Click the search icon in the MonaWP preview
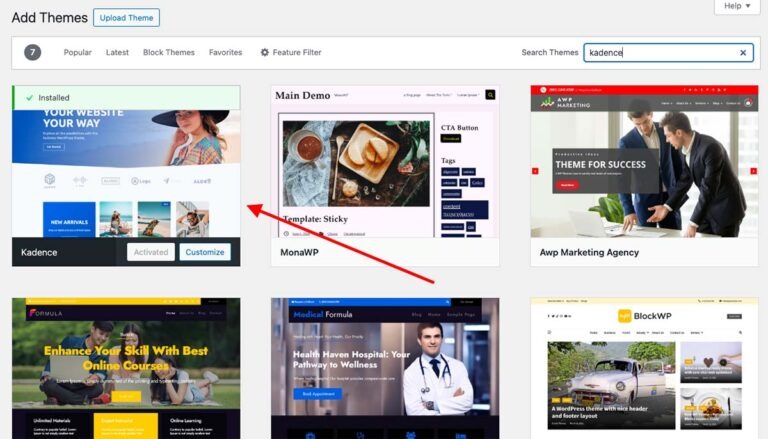Image resolution: width=768 pixels, height=439 pixels. click(x=490, y=95)
